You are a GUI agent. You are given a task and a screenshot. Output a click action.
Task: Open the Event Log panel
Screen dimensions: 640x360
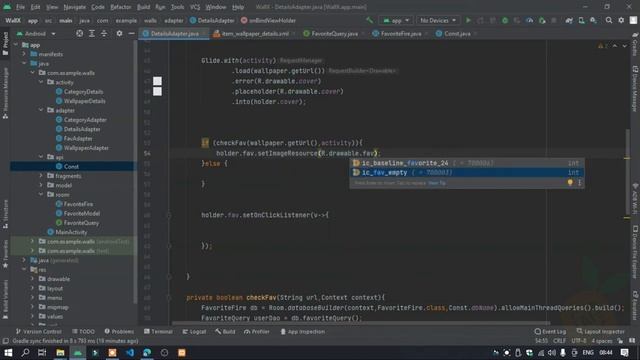coord(550,331)
